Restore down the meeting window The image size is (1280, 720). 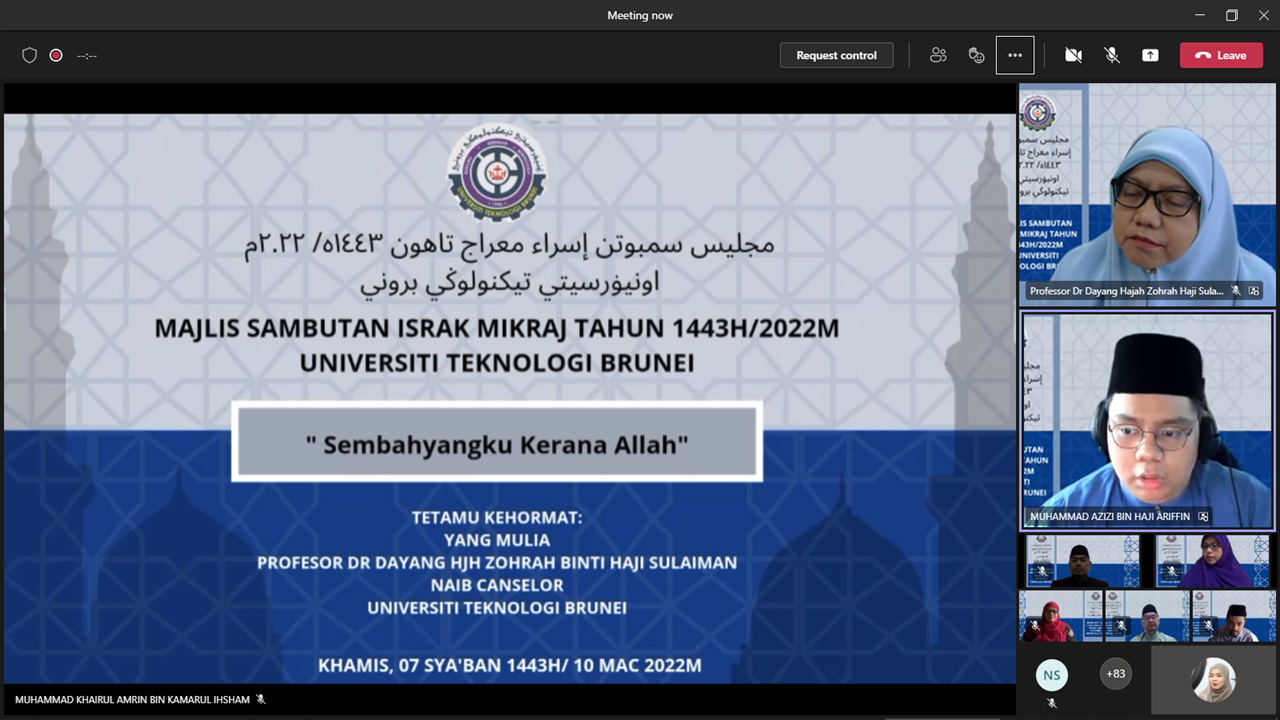pos(1232,15)
